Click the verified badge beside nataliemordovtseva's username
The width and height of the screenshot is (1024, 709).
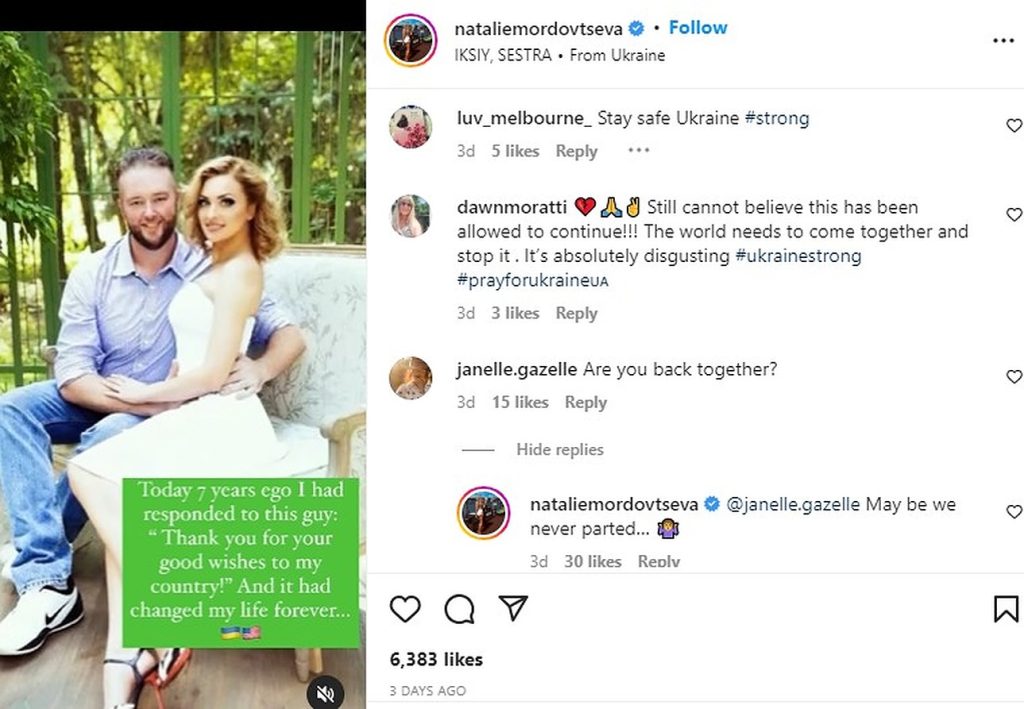coord(636,29)
